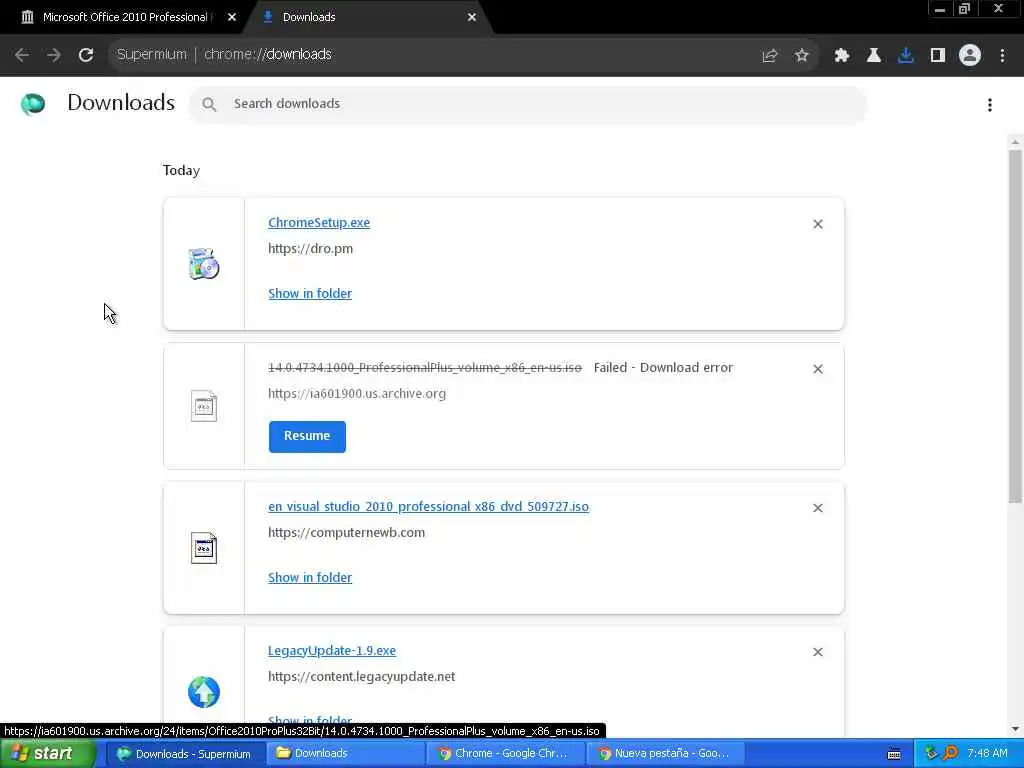Show Visual Studio ISO in folder
1024x768 pixels.
(310, 578)
